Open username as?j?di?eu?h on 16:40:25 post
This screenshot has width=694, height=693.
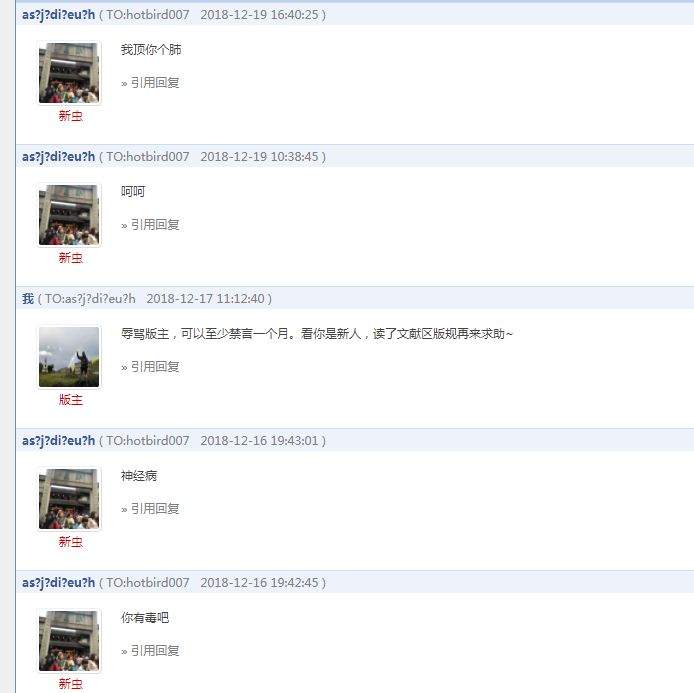point(58,15)
